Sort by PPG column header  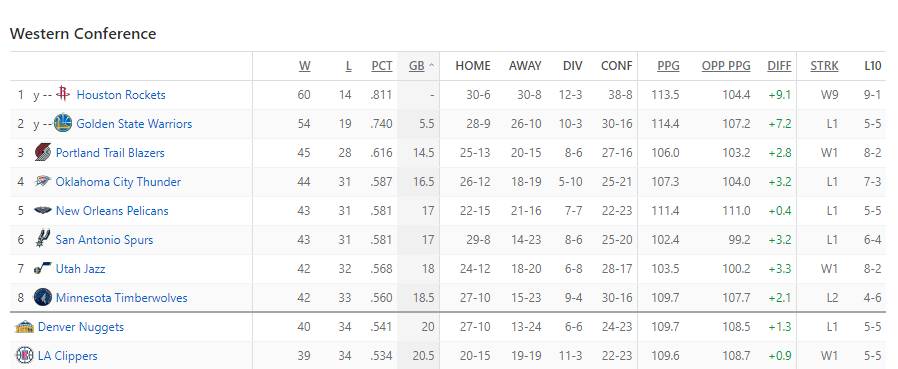tap(668, 66)
